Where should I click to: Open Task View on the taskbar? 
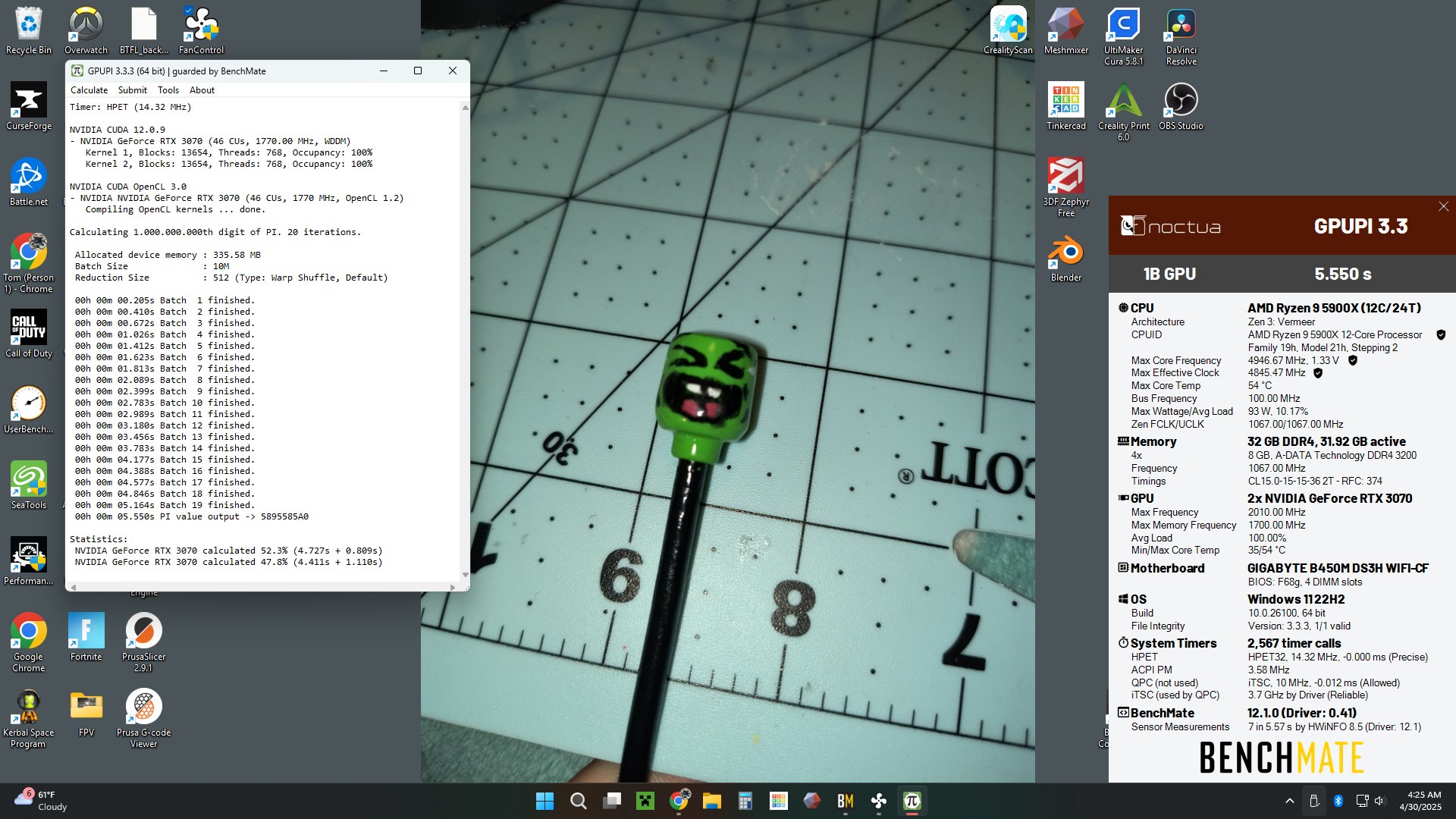(x=611, y=801)
